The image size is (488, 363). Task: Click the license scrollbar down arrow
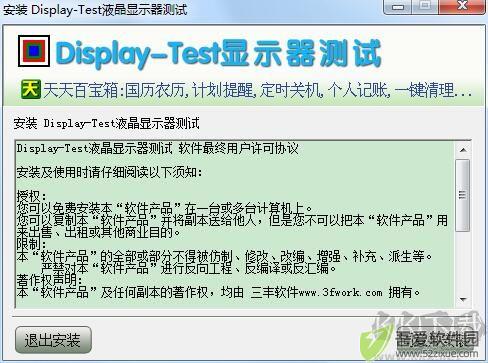(x=463, y=299)
